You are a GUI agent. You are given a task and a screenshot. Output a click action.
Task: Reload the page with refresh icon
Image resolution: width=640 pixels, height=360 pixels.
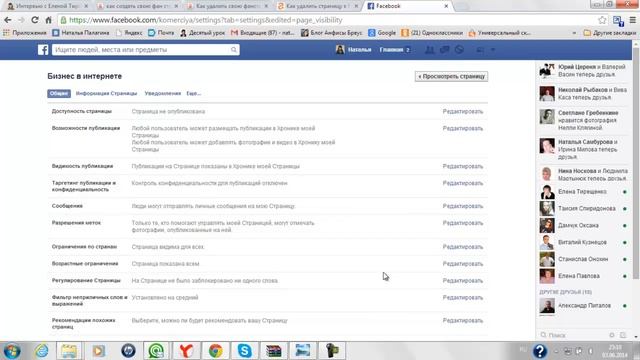coord(35,20)
